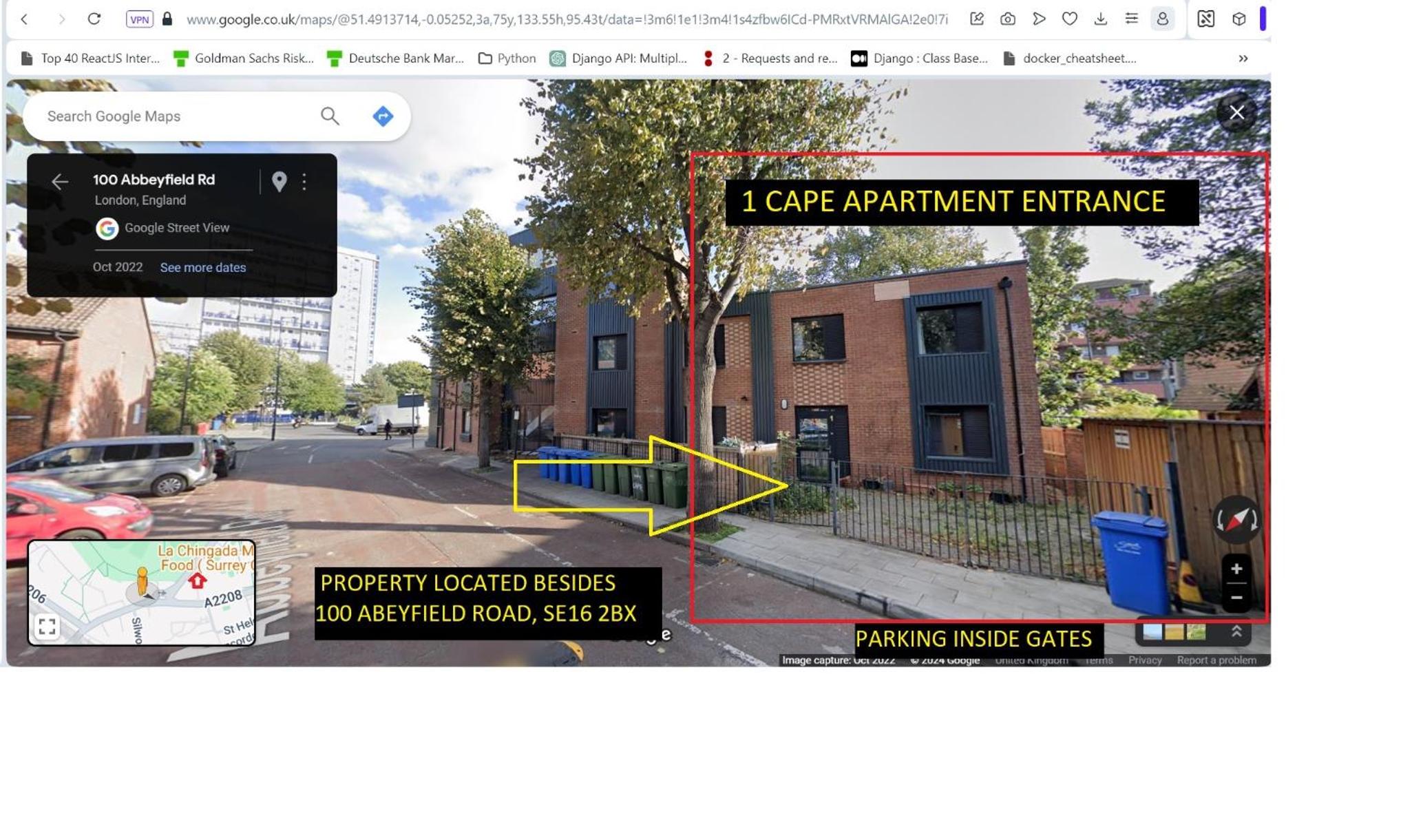Close Street View with the X button
Image resolution: width=1401 pixels, height=840 pixels.
click(1236, 112)
